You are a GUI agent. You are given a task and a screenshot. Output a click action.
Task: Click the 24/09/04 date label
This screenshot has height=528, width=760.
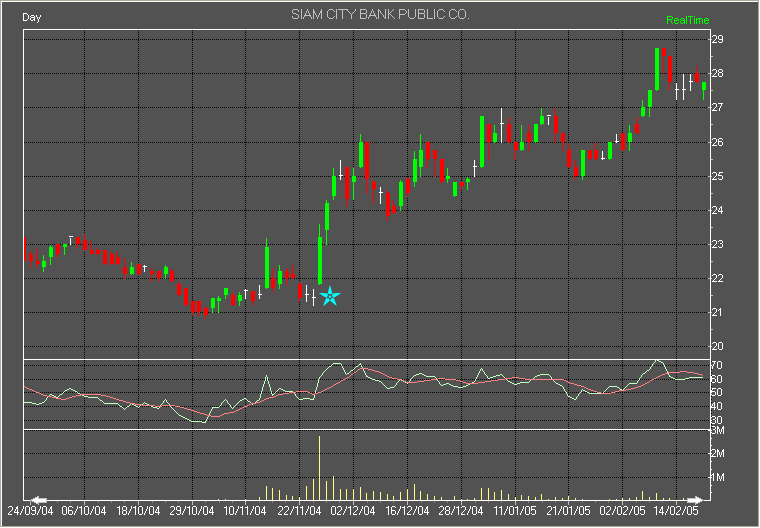coord(30,511)
